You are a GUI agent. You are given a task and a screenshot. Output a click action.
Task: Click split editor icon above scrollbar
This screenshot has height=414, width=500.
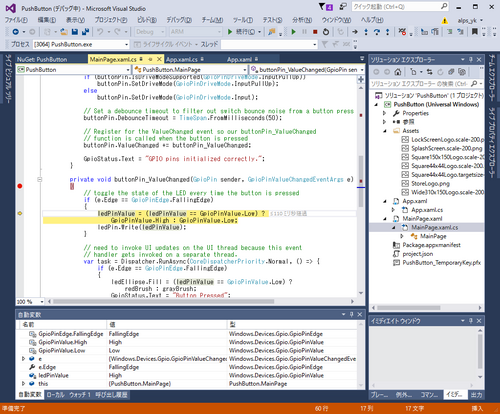point(361,79)
